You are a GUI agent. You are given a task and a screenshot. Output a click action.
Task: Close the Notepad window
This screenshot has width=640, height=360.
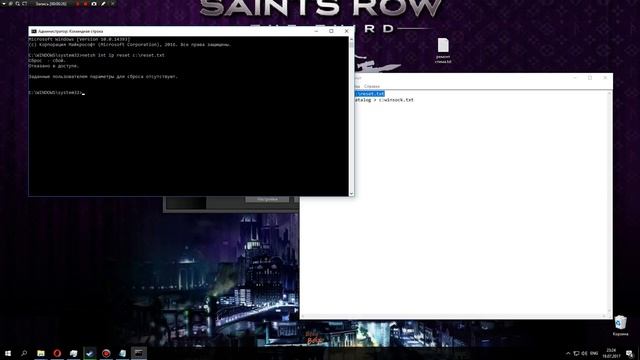tap(605, 78)
